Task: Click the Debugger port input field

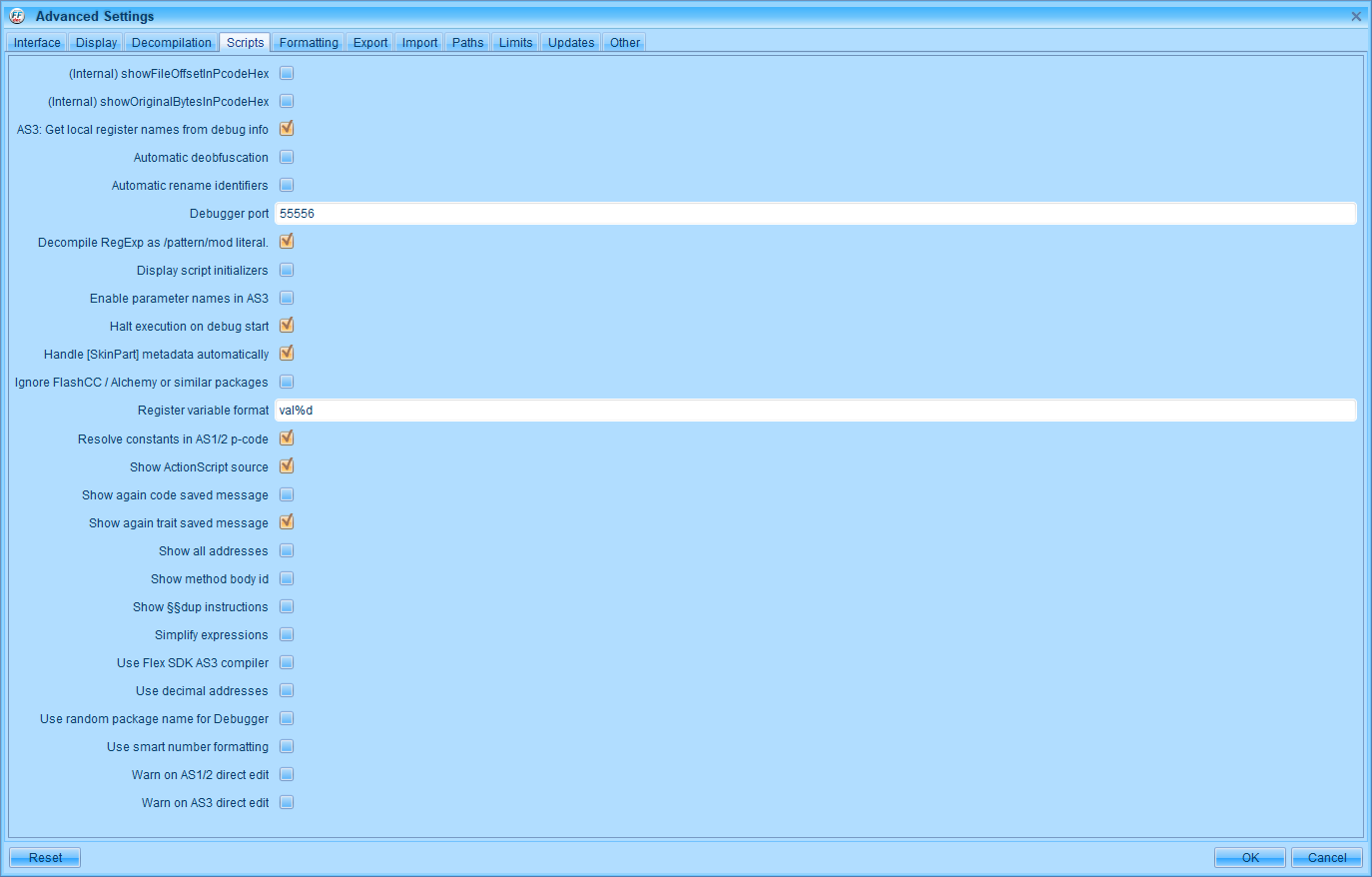Action: coord(699,213)
